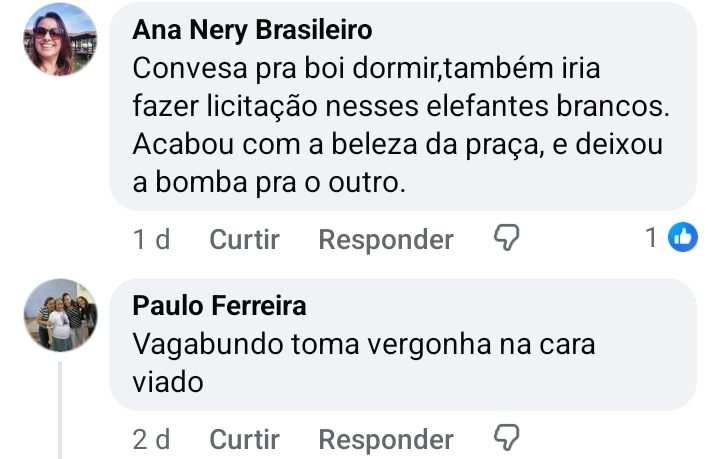The height and width of the screenshot is (459, 720).
Task: Click thumbs-down icon under Paulo Ferreira's comment
Action: (508, 439)
